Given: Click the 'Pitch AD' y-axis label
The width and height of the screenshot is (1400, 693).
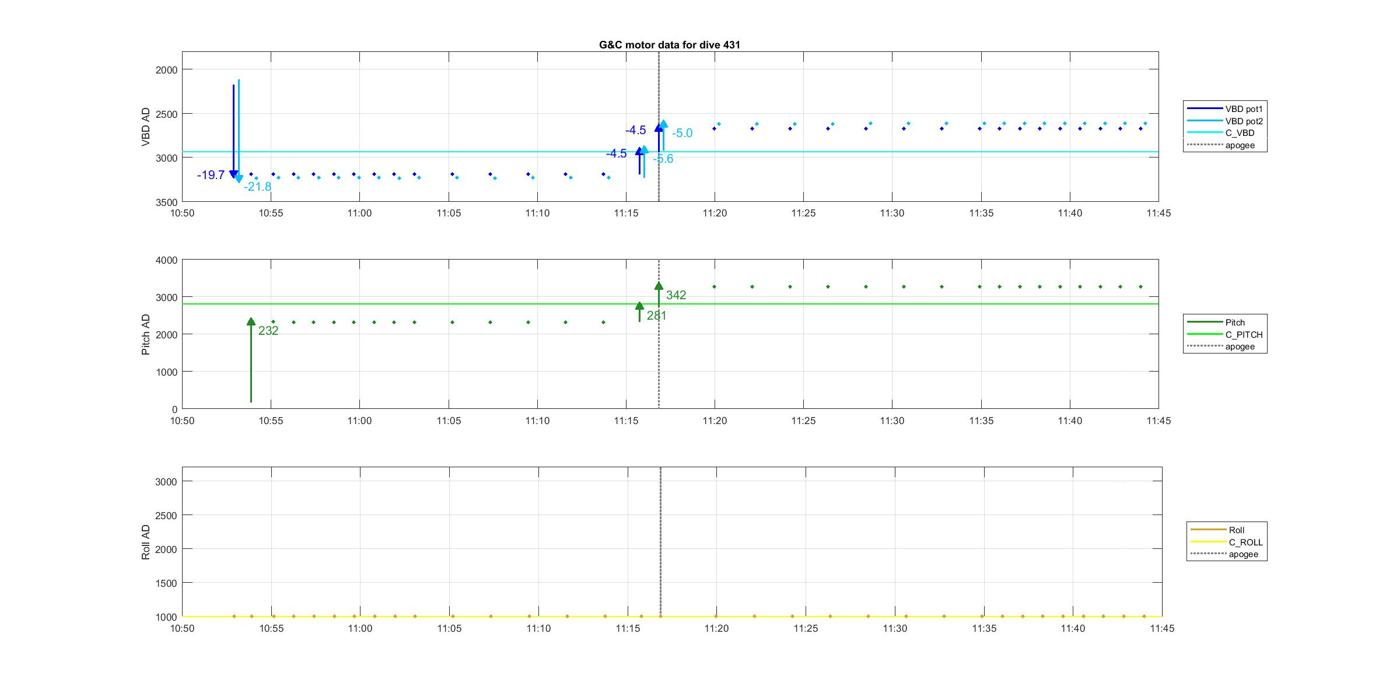Looking at the screenshot, I should (146, 334).
